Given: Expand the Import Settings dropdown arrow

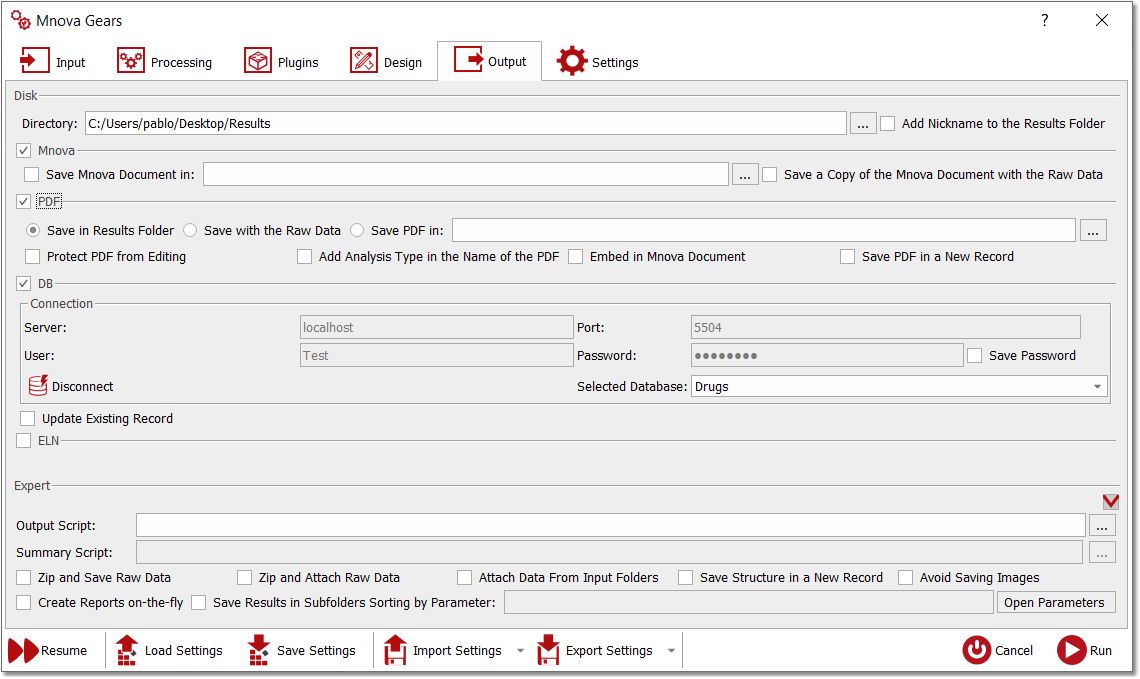Looking at the screenshot, I should point(520,651).
